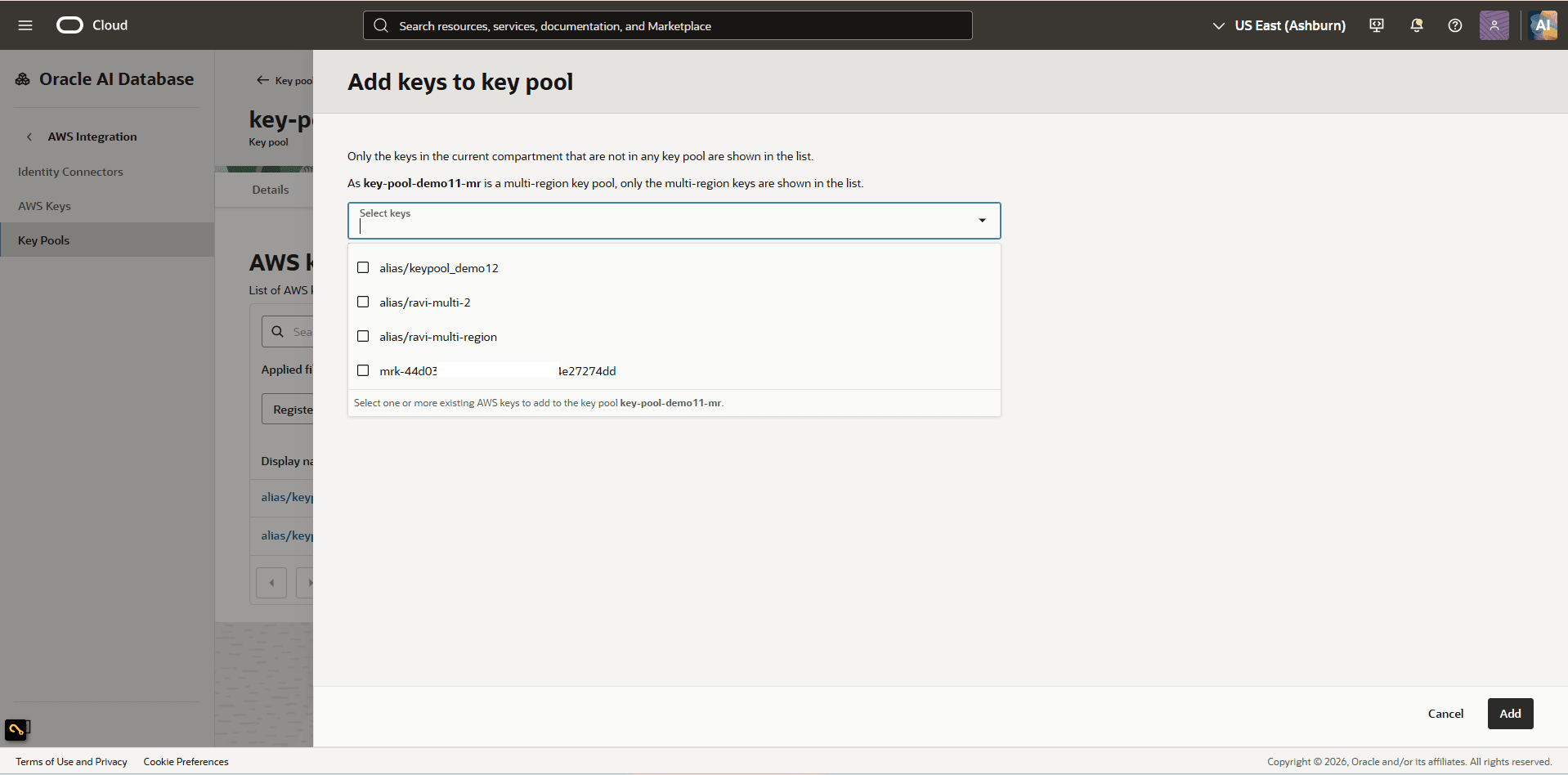Collapse the Select keys dropdown arrow

coord(983,221)
